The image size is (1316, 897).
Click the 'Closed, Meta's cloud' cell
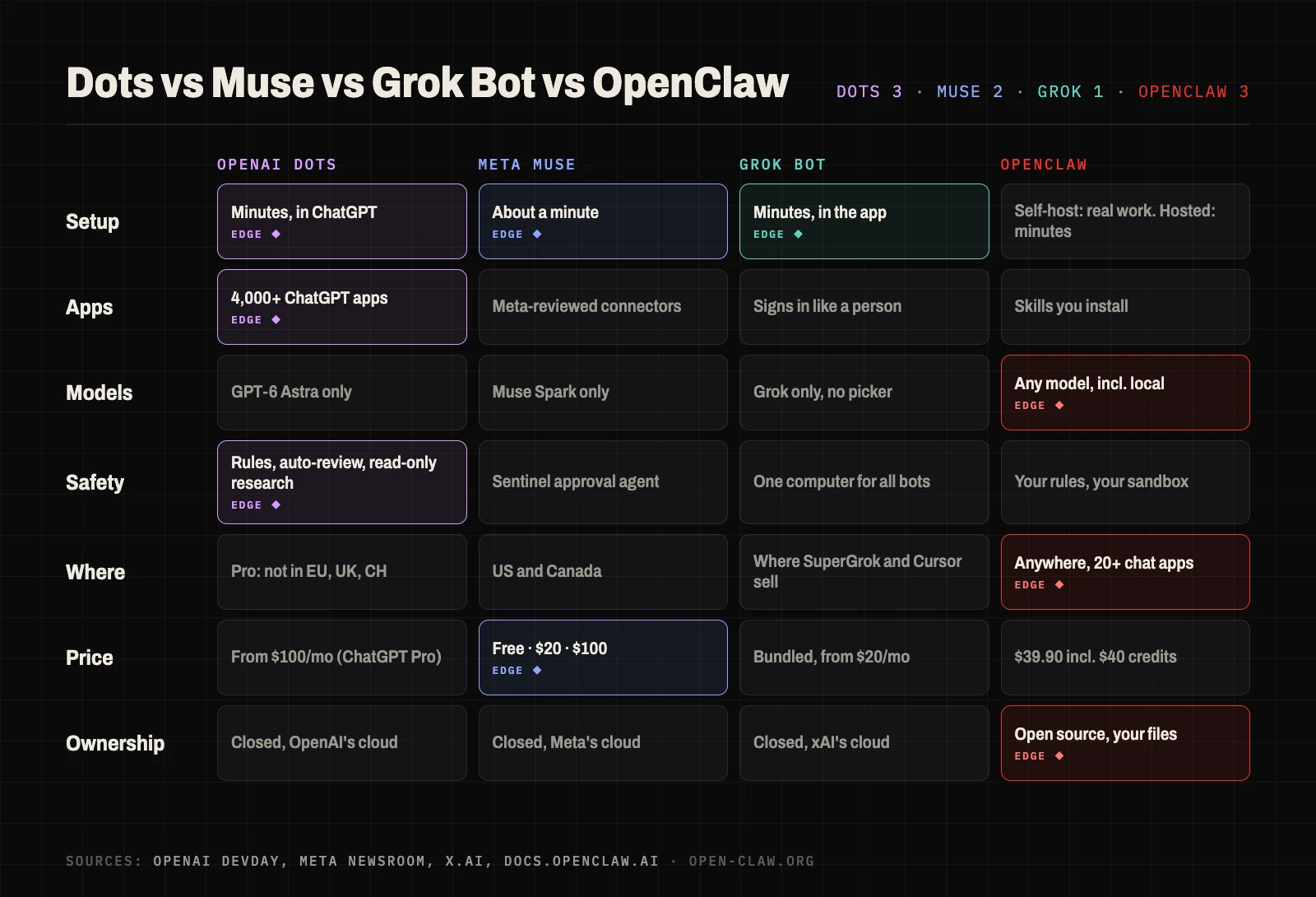[x=603, y=743]
